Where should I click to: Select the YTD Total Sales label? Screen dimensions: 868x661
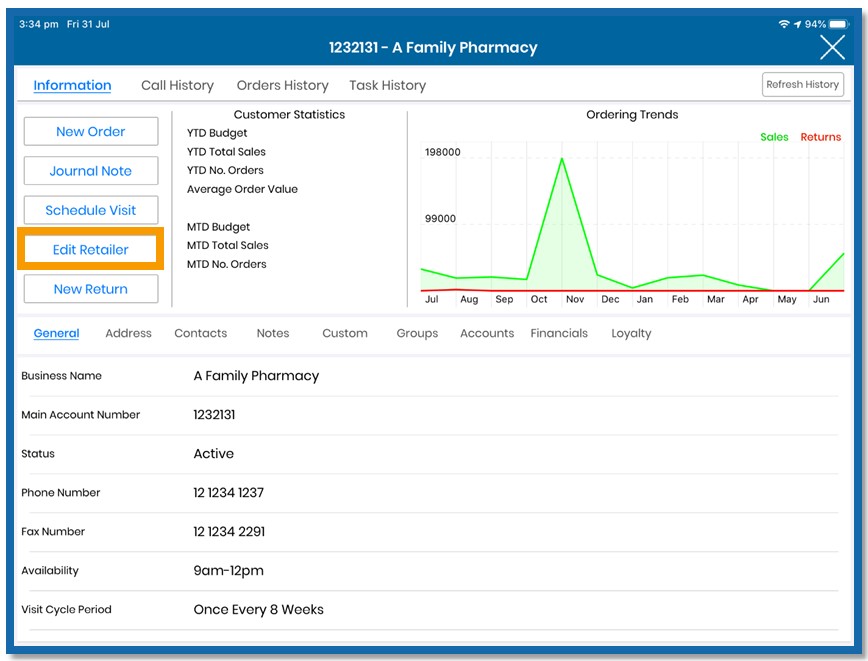point(226,152)
